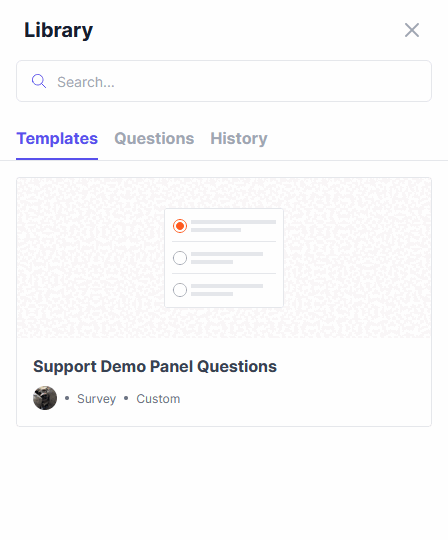The image size is (448, 540).
Task: Close the Library panel with the X
Action: (x=412, y=30)
